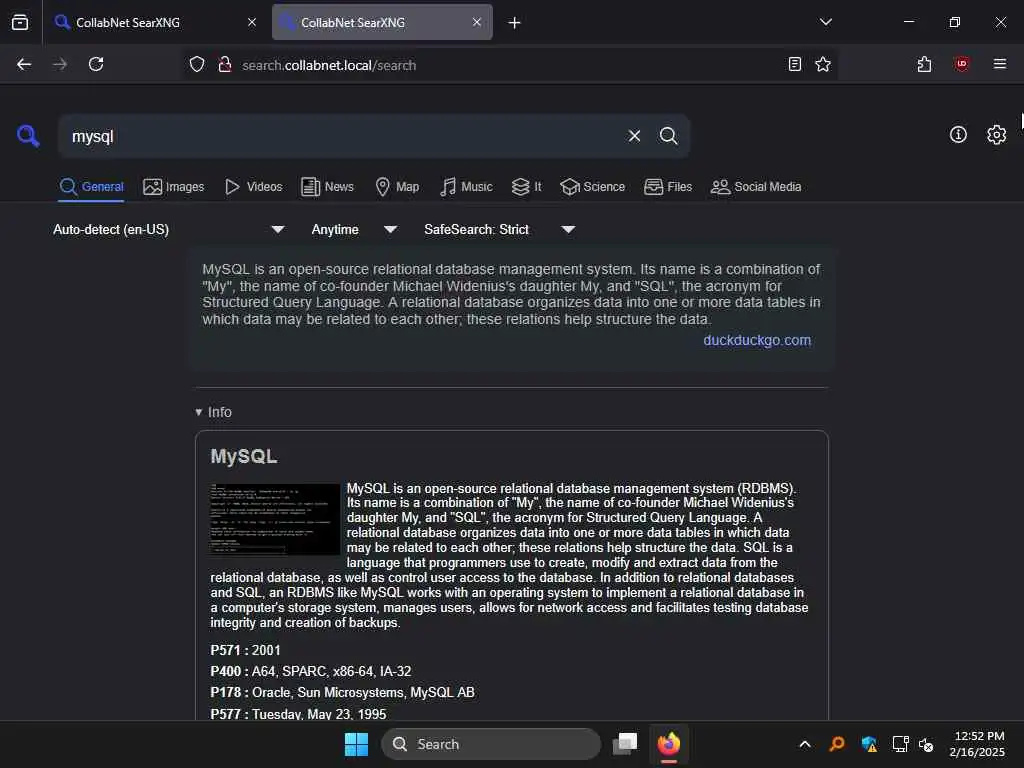Screen dimensions: 1024x768
Task: Open Firefox application hamburger menu
Action: point(1000,64)
